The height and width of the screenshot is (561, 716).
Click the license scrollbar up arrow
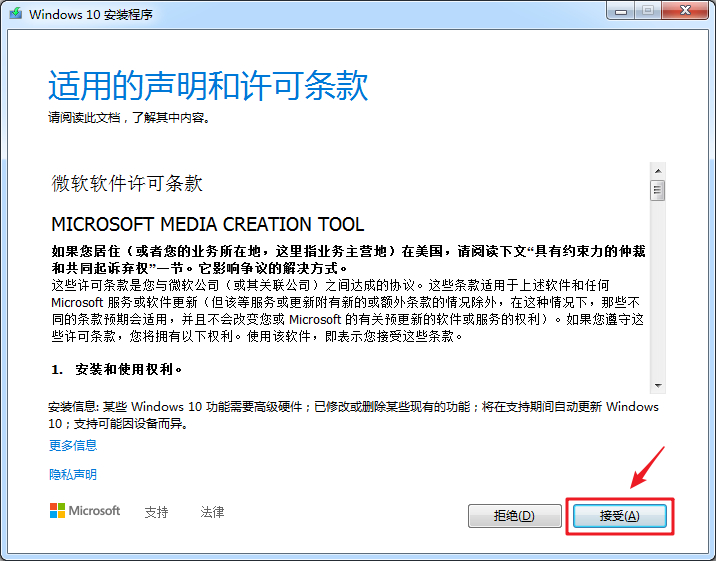click(658, 171)
